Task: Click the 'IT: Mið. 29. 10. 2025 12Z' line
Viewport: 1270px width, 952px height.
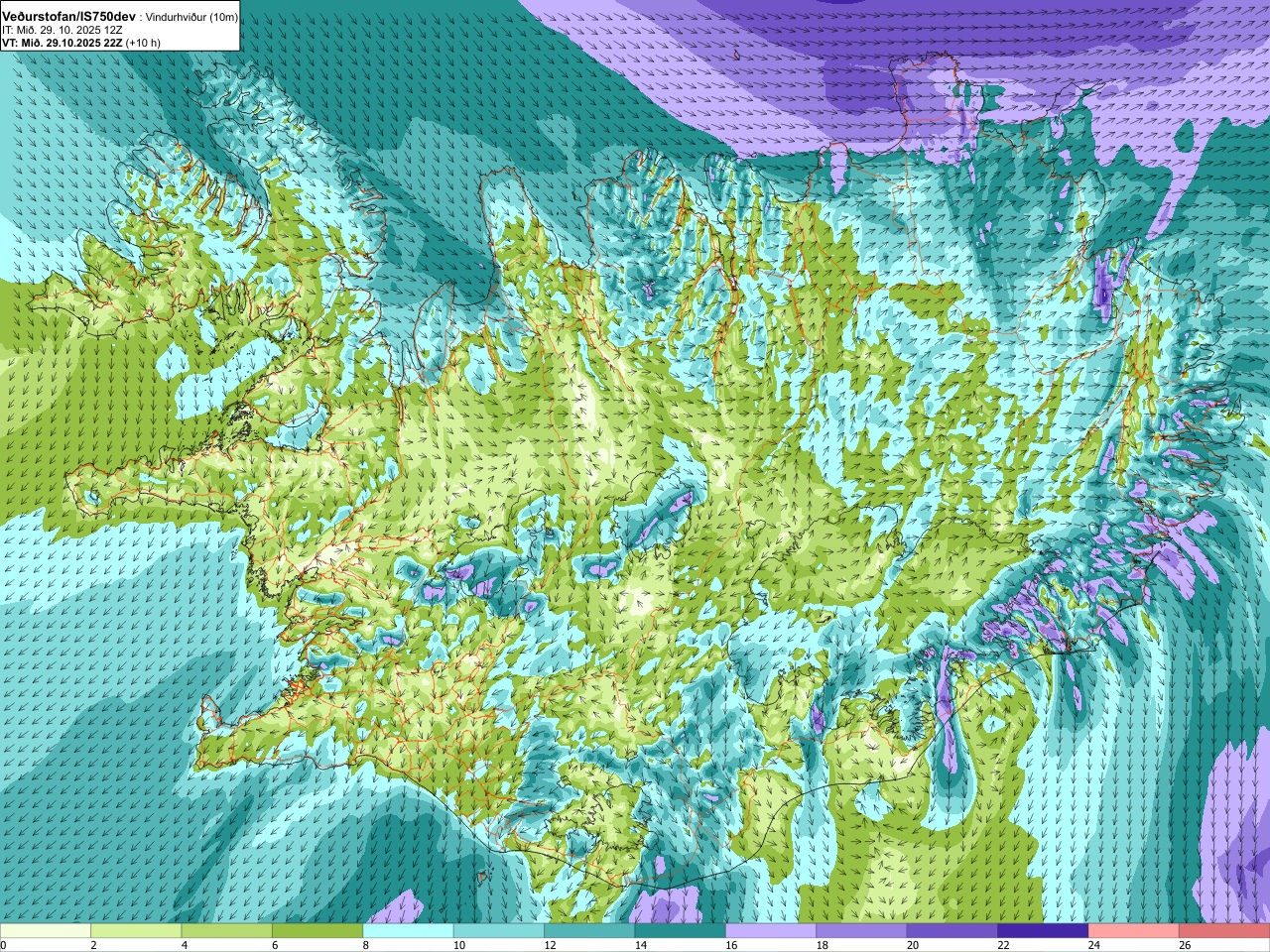Action: [63, 31]
